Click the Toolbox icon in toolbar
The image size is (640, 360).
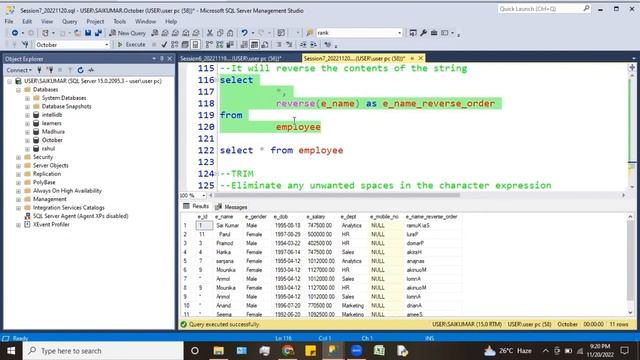[x=434, y=33]
